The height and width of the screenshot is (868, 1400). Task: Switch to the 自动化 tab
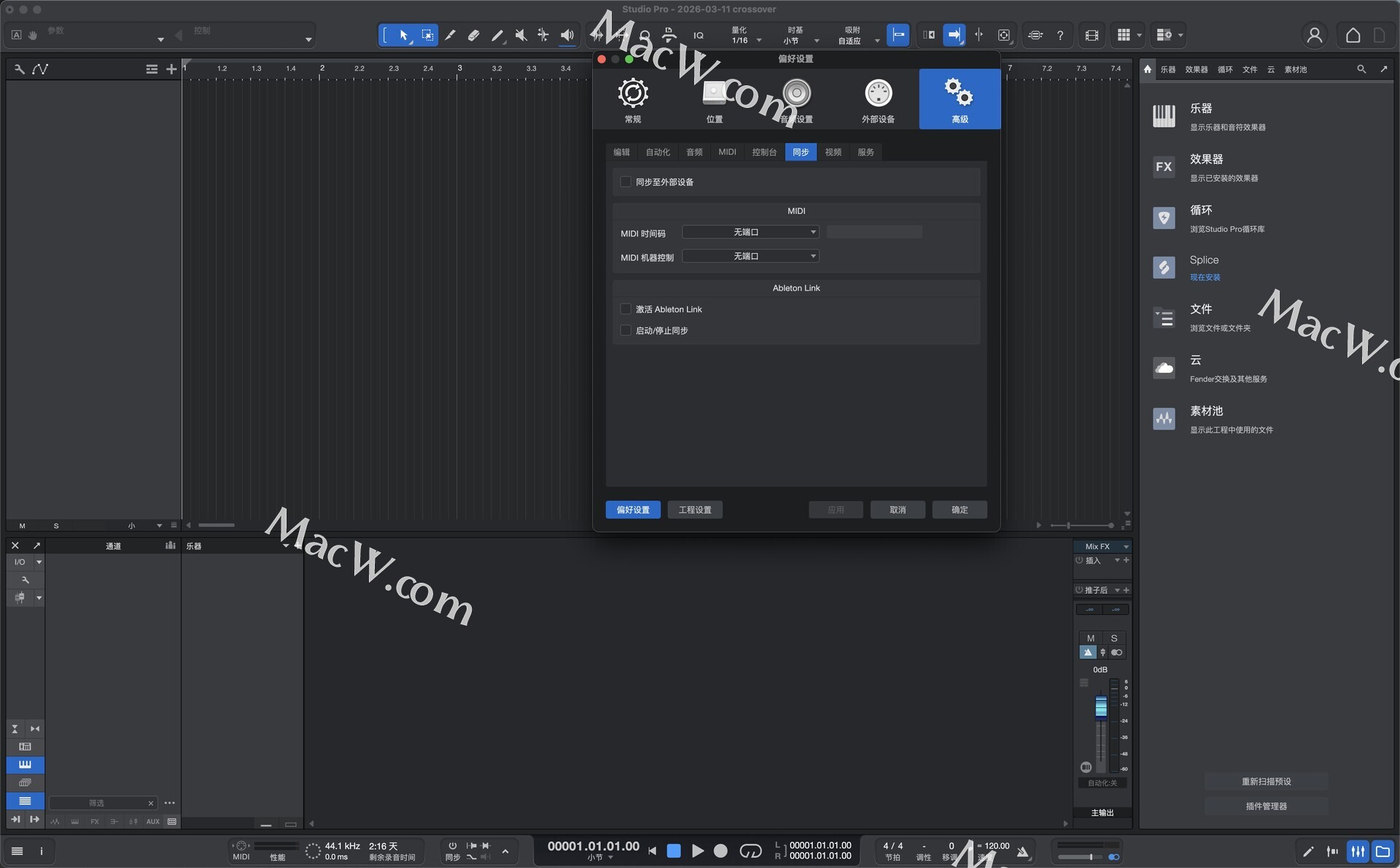click(x=658, y=152)
